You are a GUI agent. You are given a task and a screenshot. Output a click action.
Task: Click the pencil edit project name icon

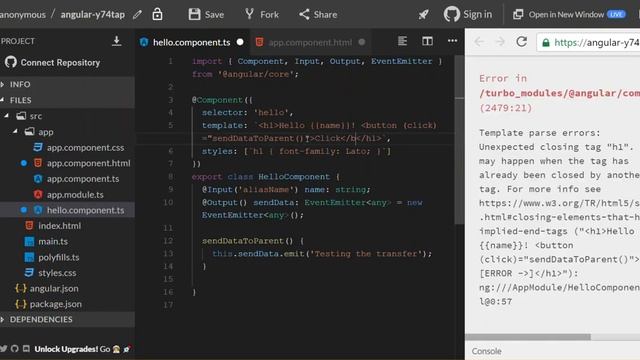pyautogui.click(x=138, y=15)
